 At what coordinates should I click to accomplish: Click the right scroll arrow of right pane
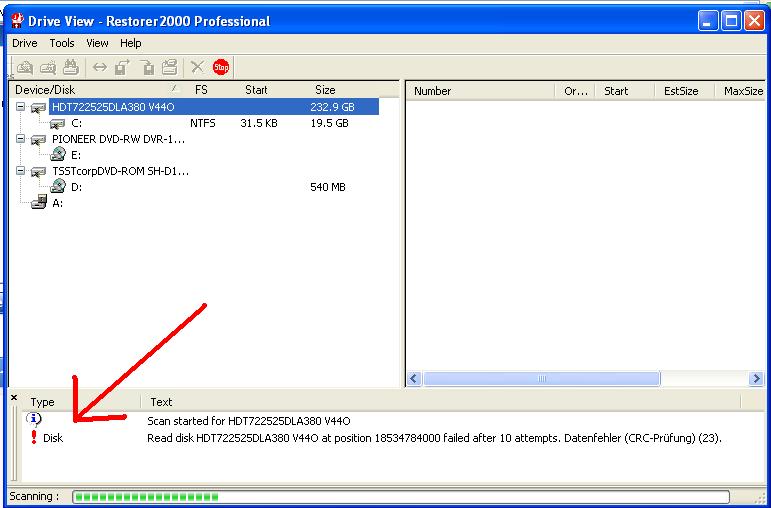[756, 379]
